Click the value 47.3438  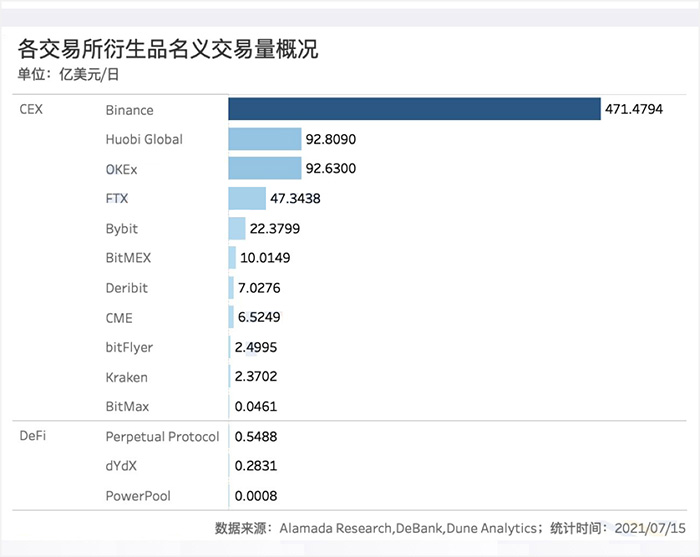click(x=295, y=198)
